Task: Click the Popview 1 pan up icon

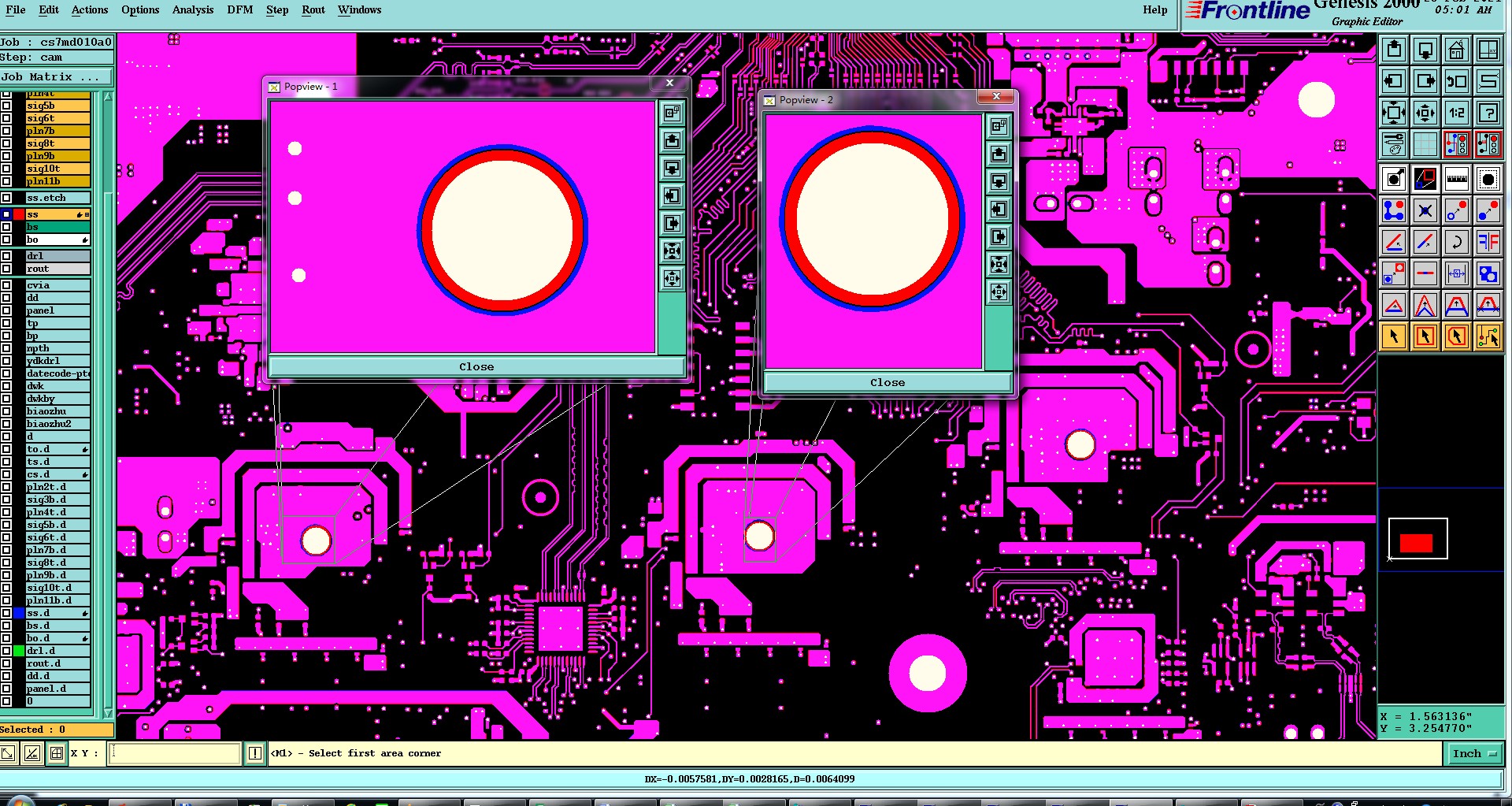Action: [672, 141]
